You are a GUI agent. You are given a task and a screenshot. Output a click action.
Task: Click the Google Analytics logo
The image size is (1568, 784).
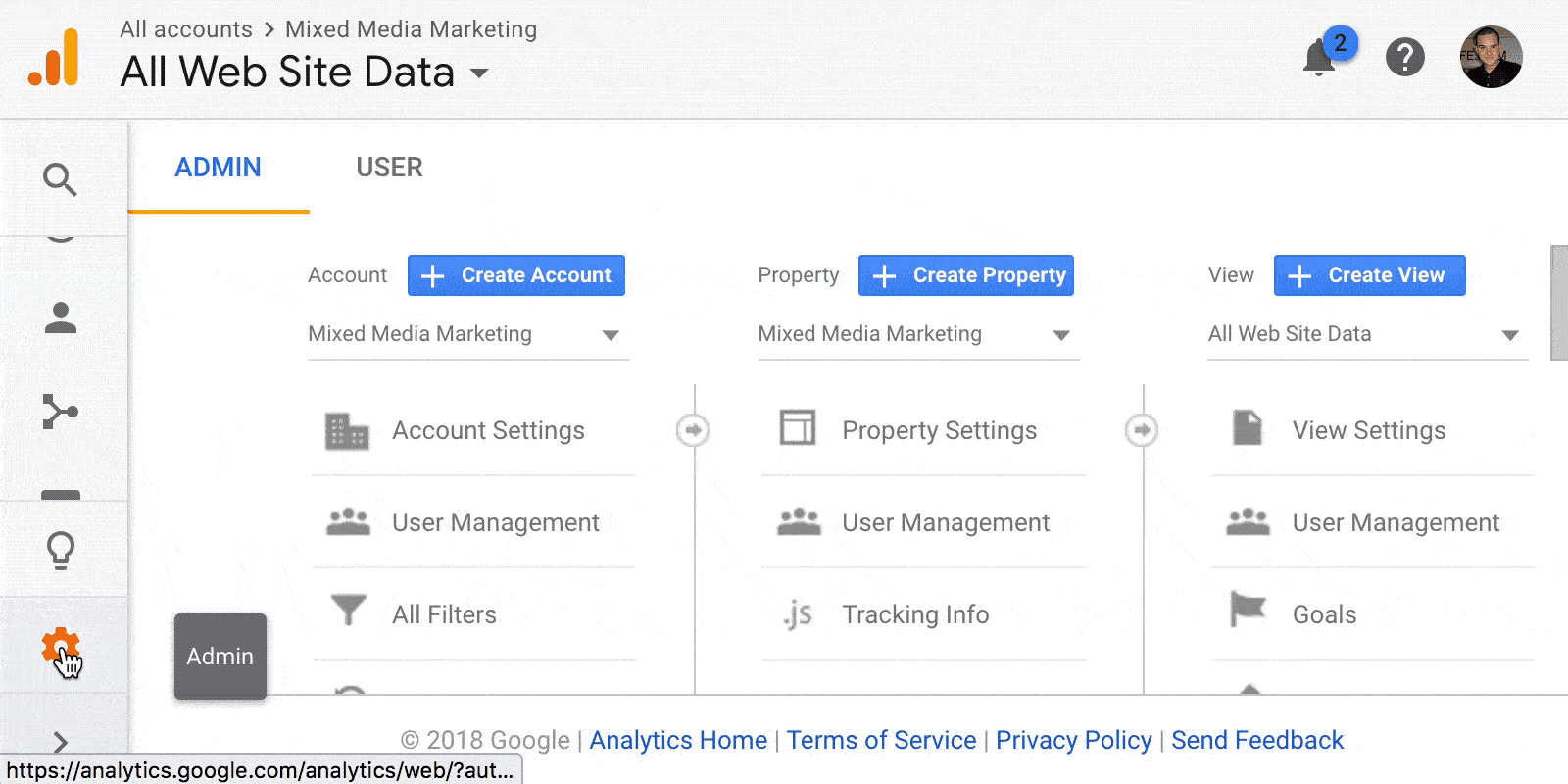[54, 58]
